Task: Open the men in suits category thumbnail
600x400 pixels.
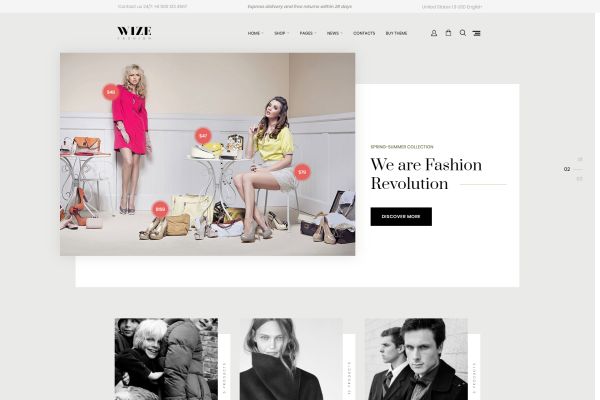Action: (416, 359)
